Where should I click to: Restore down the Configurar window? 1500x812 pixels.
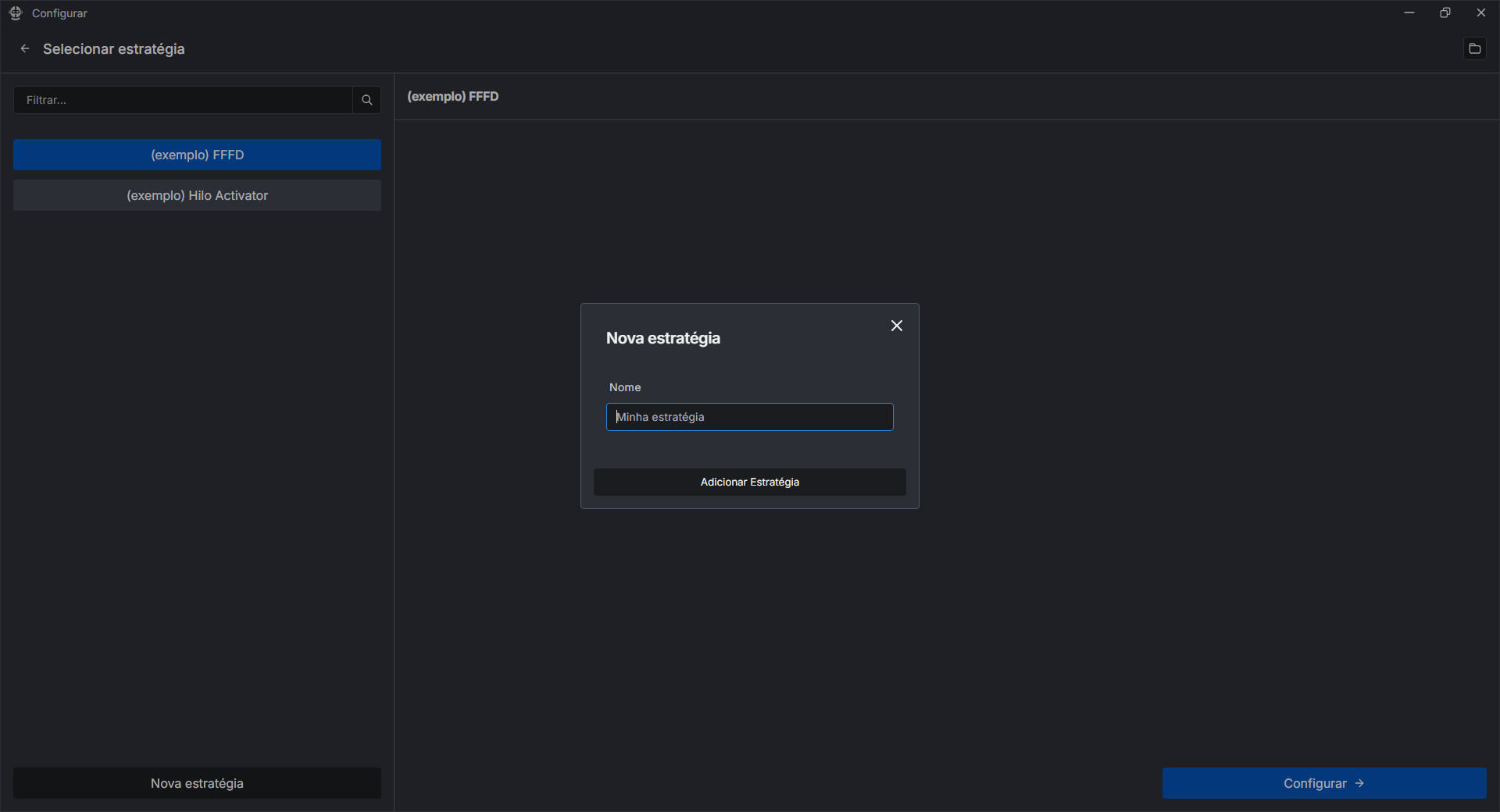pyautogui.click(x=1445, y=12)
